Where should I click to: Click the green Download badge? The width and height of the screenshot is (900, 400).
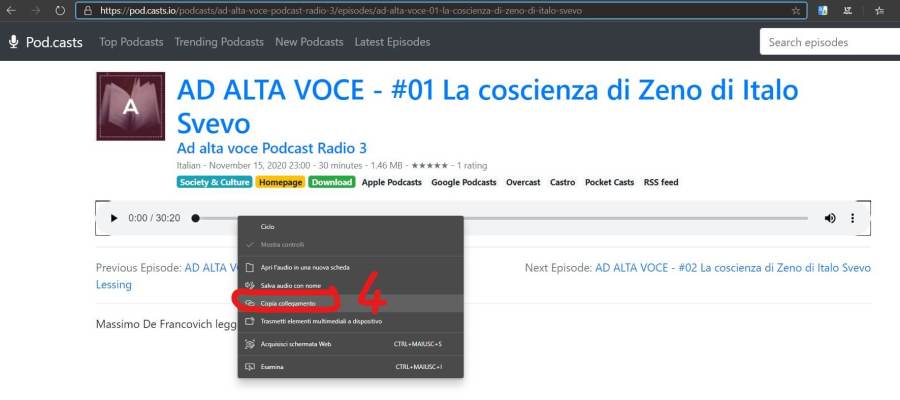[332, 182]
